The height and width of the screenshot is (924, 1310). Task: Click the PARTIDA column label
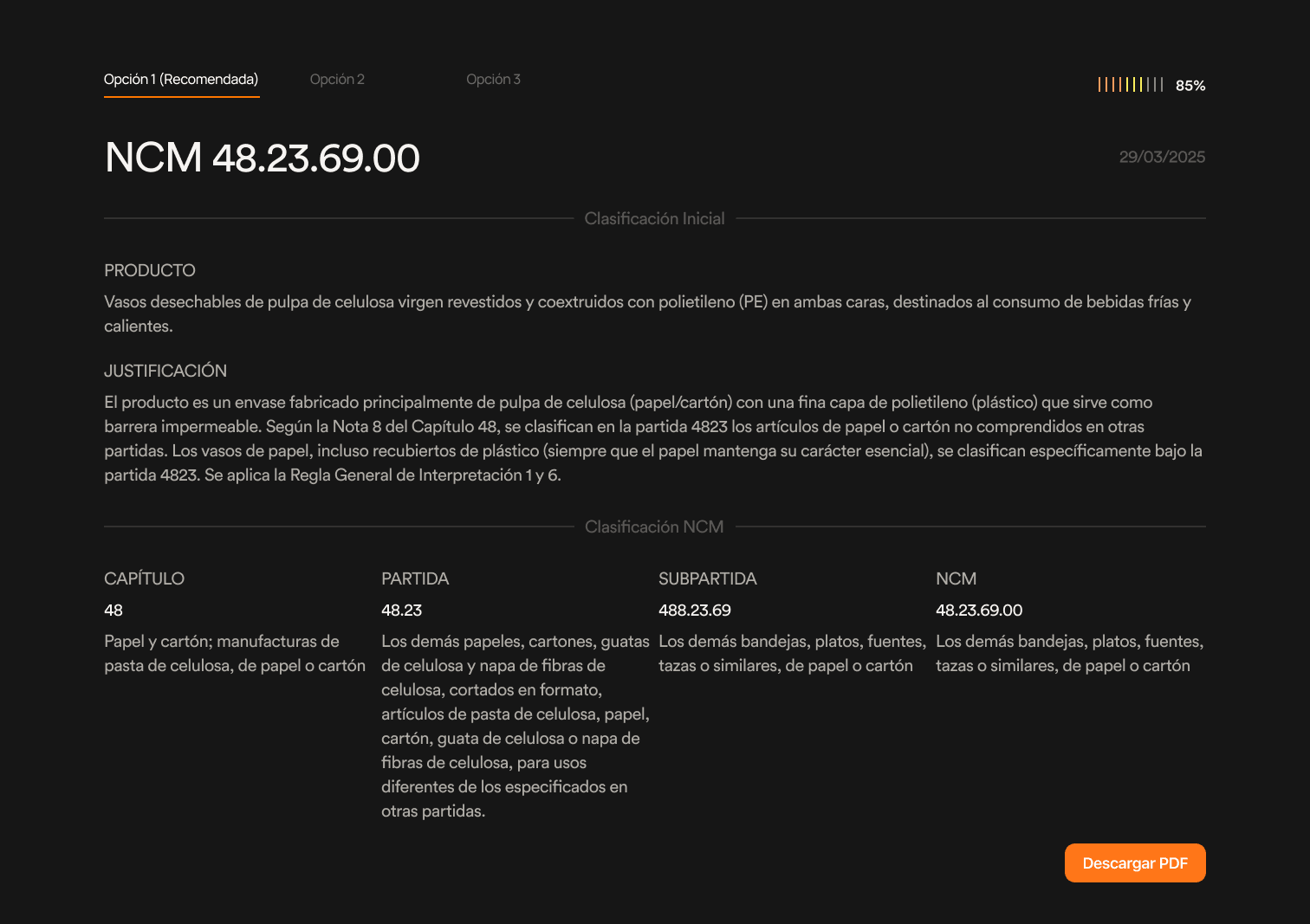pyautogui.click(x=415, y=579)
